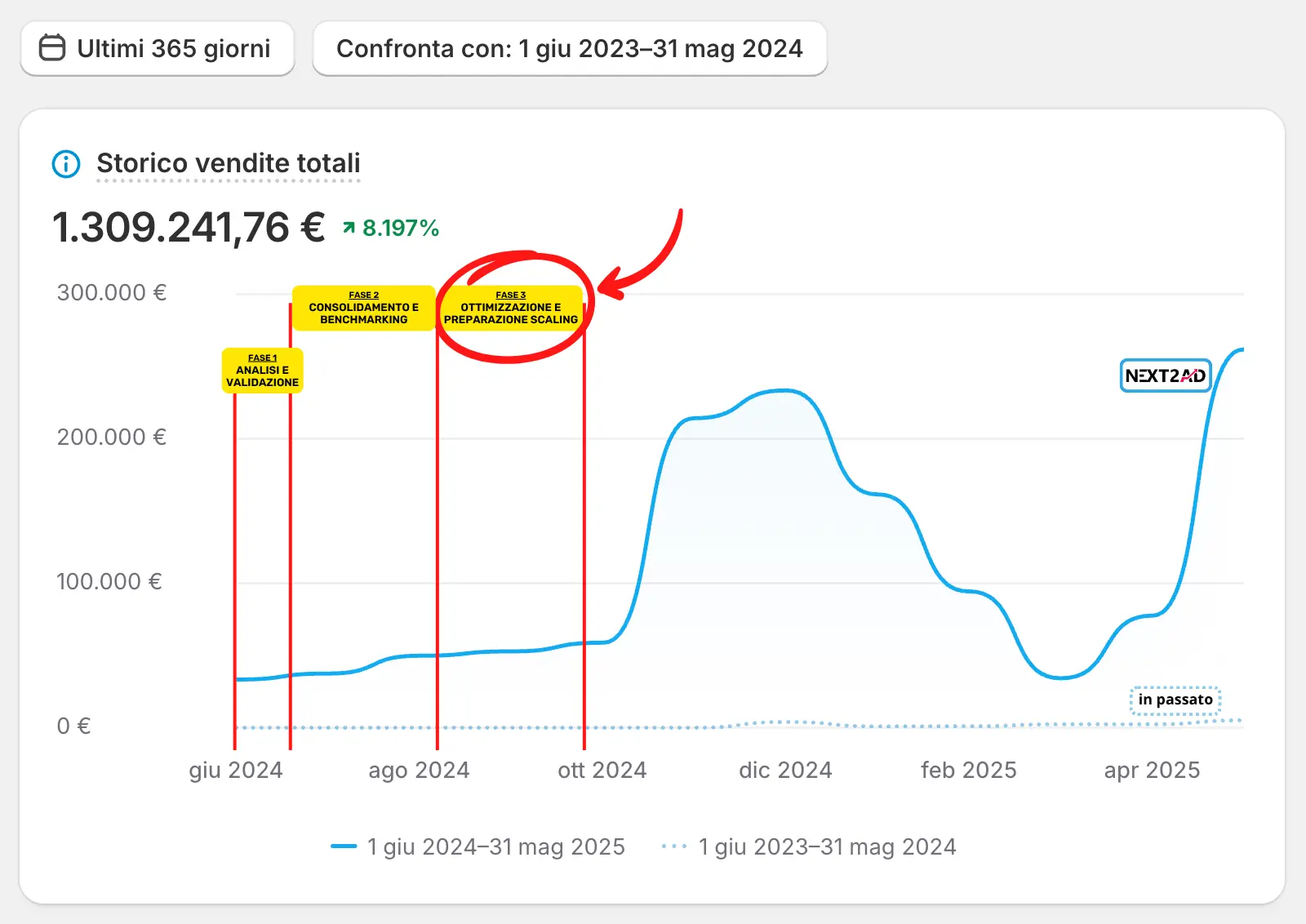Viewport: 1306px width, 924px height.
Task: Click the 300.000 € y-axis label
Action: [x=112, y=293]
